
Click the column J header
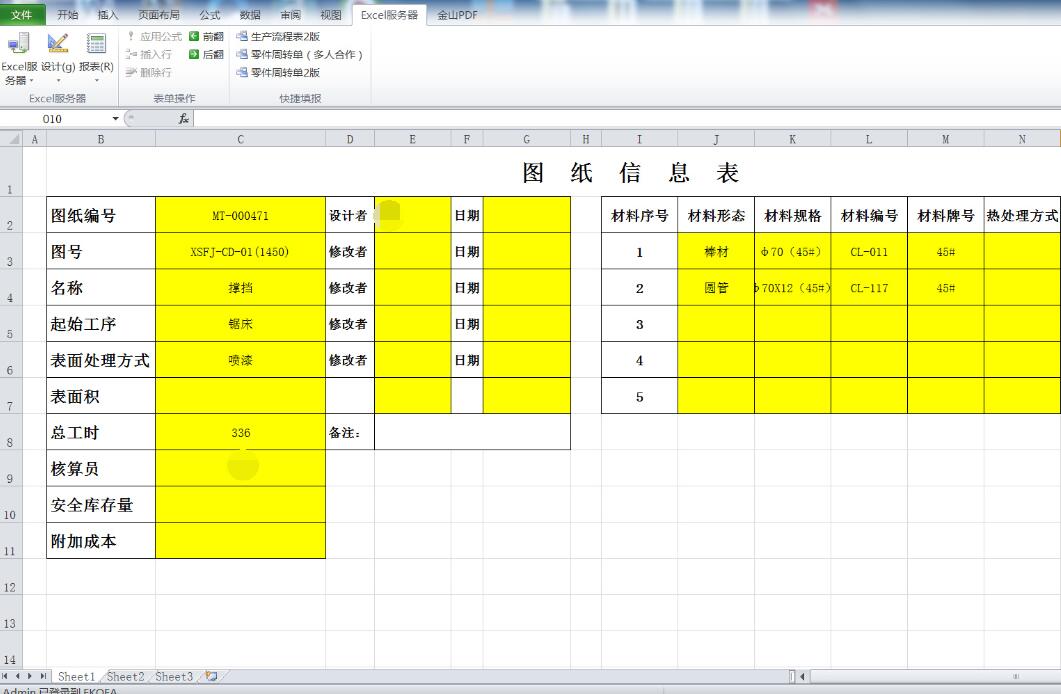[x=716, y=139]
